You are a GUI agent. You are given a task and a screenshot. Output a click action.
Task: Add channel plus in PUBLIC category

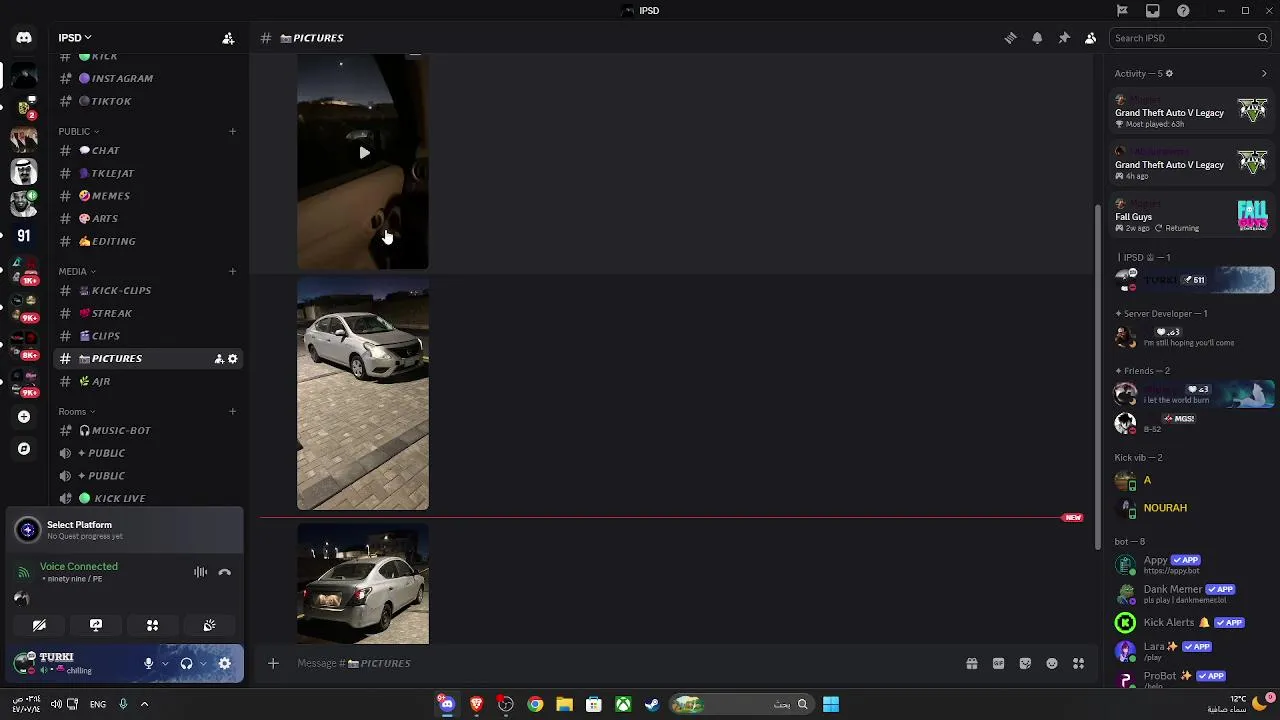pos(232,131)
